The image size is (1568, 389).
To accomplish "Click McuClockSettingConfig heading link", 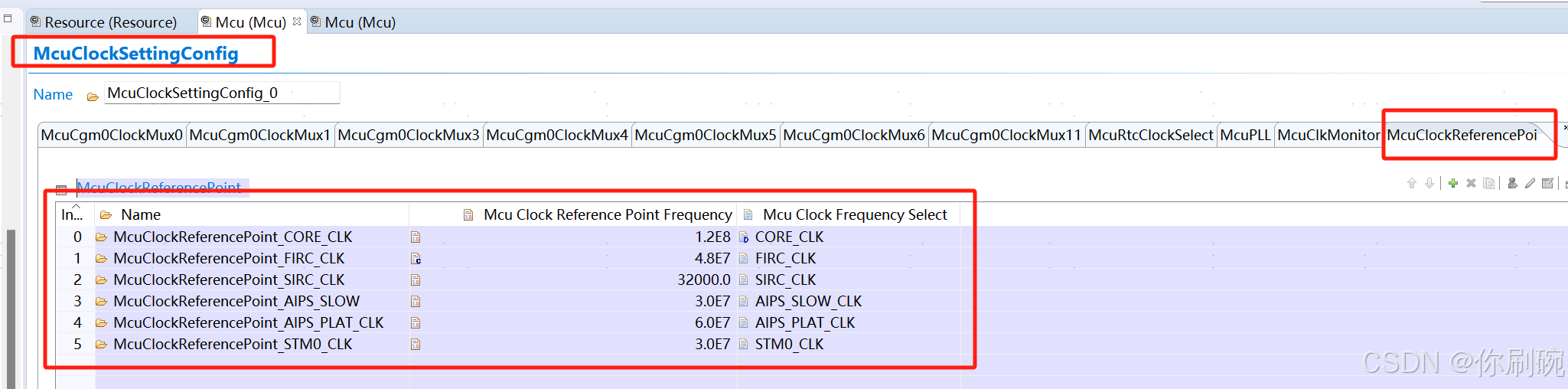I will pos(136,54).
